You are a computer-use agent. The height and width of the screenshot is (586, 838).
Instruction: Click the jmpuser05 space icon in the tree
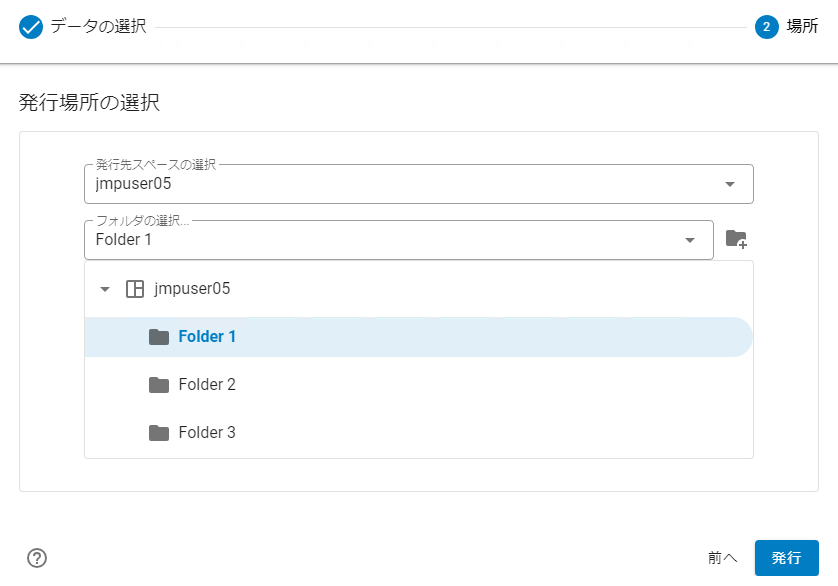132,288
